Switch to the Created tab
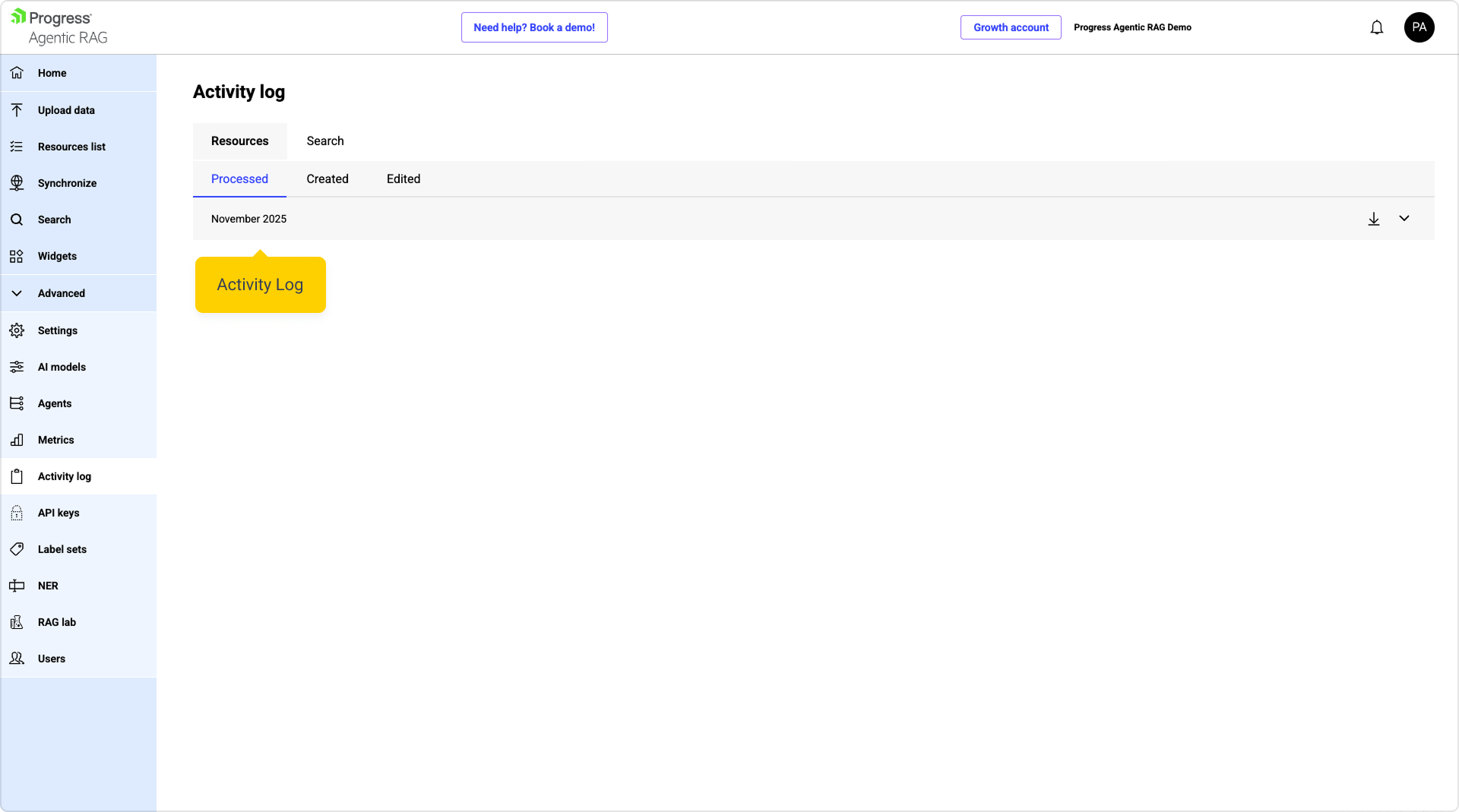The width and height of the screenshot is (1459, 812). [327, 179]
